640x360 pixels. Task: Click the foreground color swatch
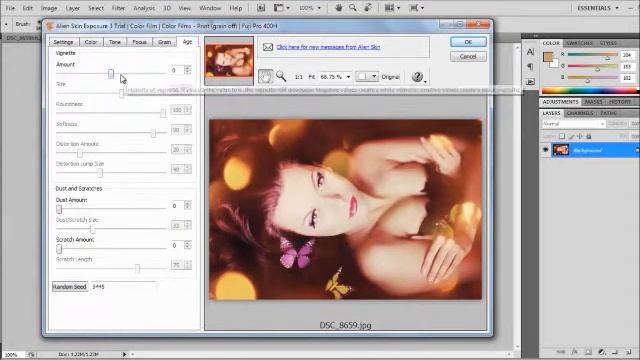tap(548, 57)
